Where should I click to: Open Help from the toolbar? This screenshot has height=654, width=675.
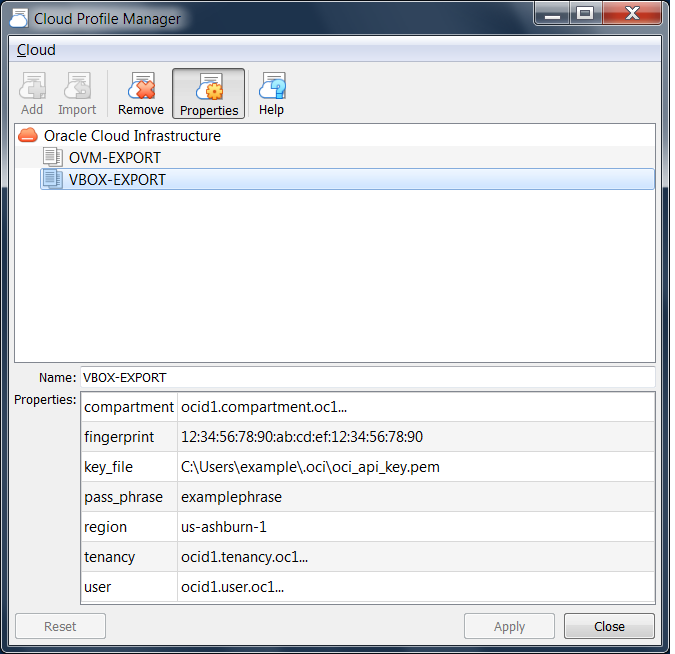pos(272,93)
